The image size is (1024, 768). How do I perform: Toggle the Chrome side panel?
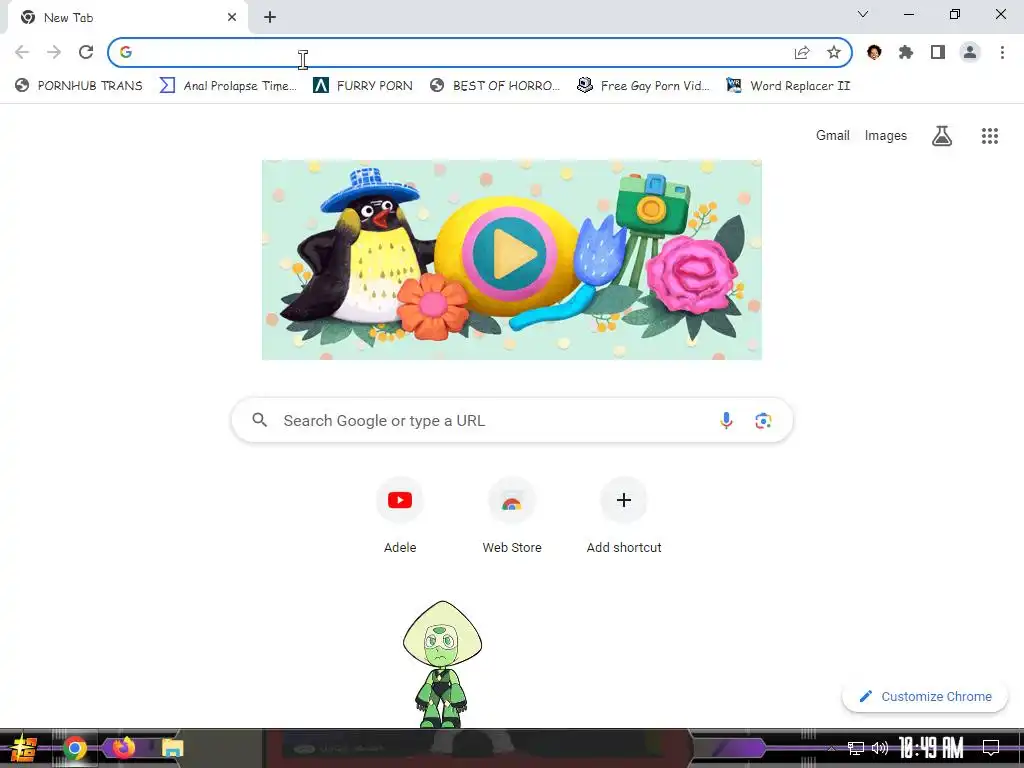938,52
